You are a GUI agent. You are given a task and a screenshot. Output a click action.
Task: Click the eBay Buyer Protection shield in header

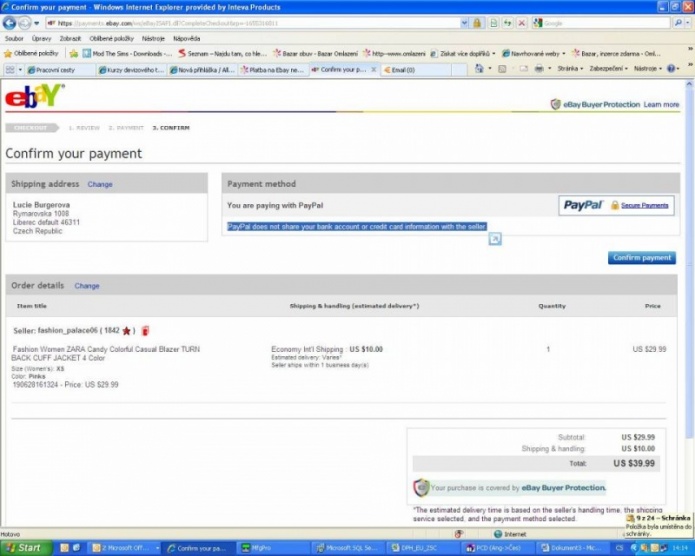coord(556,104)
